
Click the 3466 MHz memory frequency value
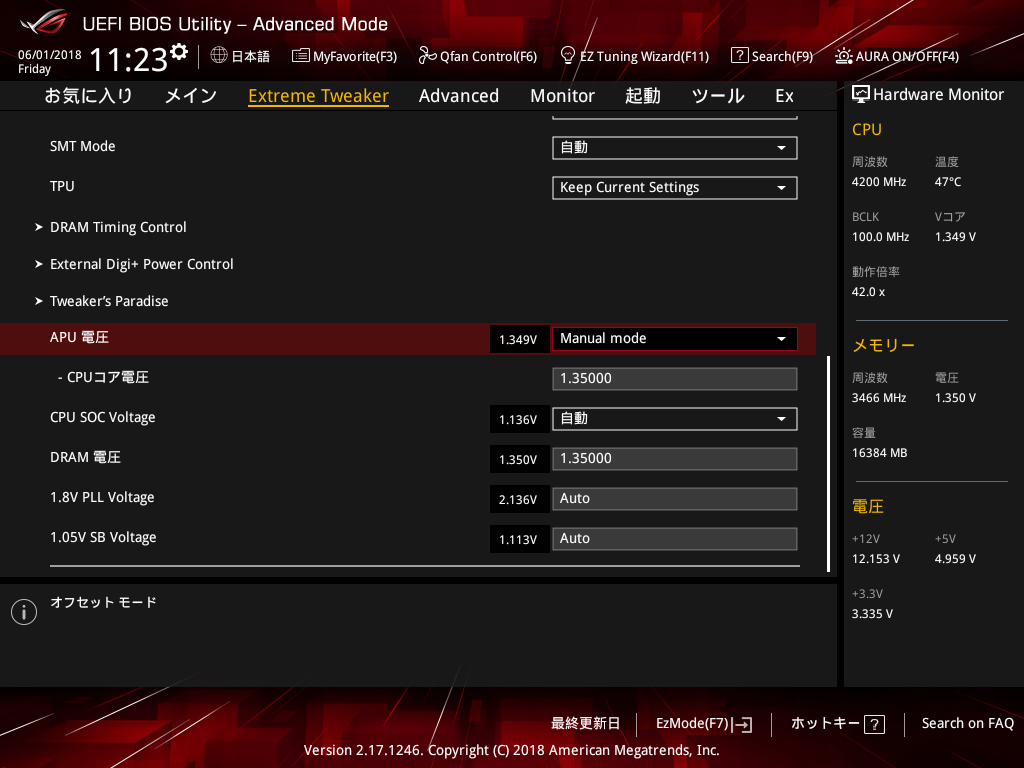(x=878, y=398)
